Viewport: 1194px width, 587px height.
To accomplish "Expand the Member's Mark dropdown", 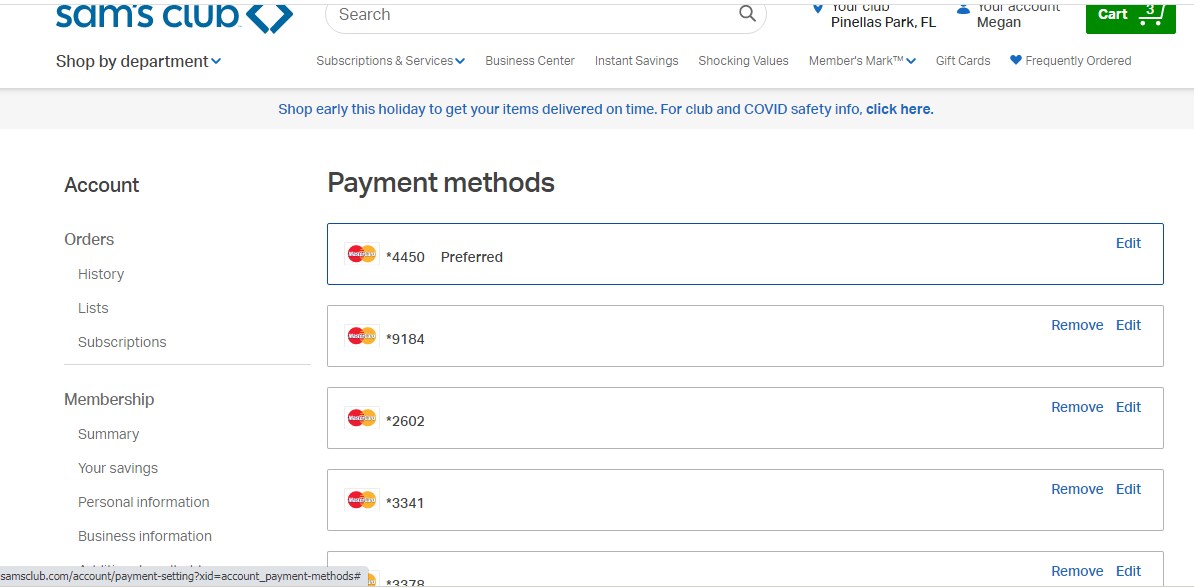I will 862,61.
